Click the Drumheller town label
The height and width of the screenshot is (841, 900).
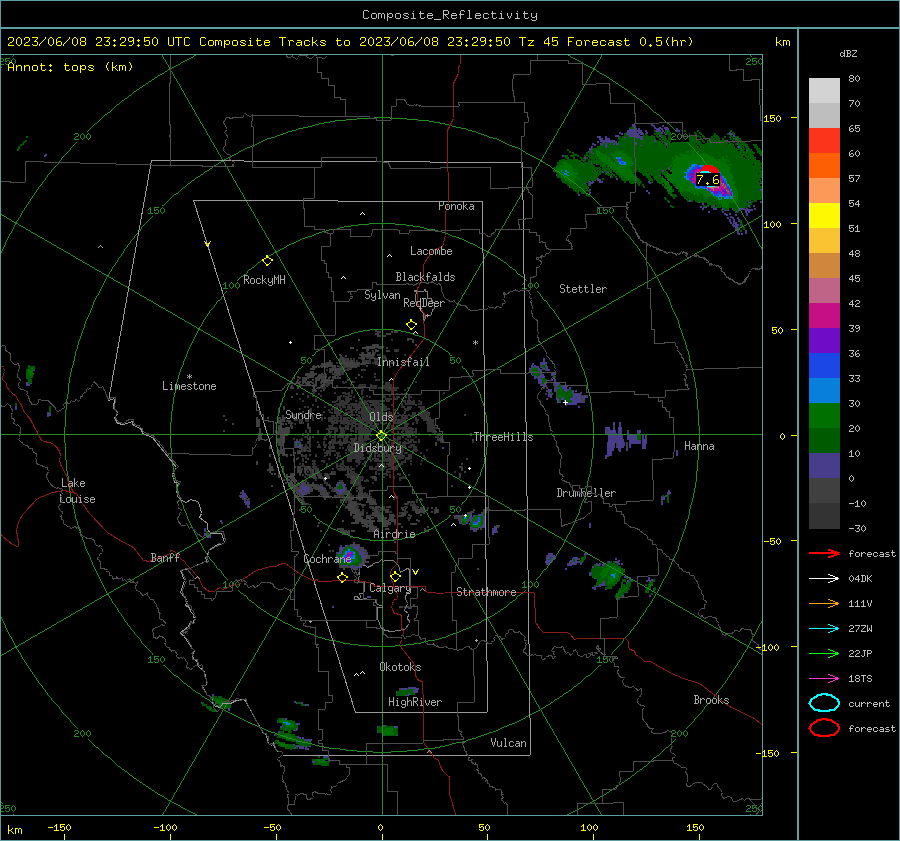pyautogui.click(x=585, y=493)
